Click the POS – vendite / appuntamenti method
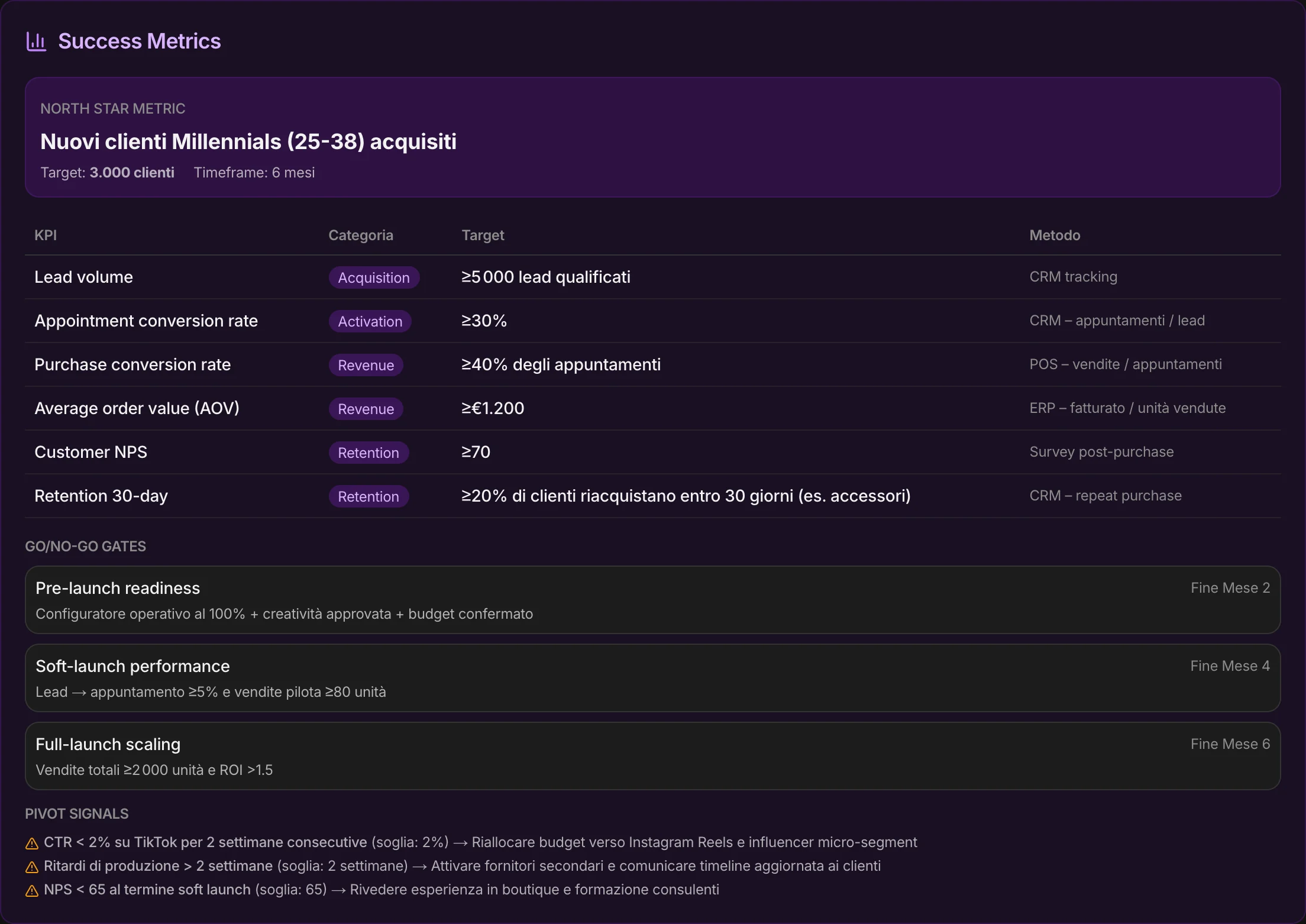 coord(1126,364)
